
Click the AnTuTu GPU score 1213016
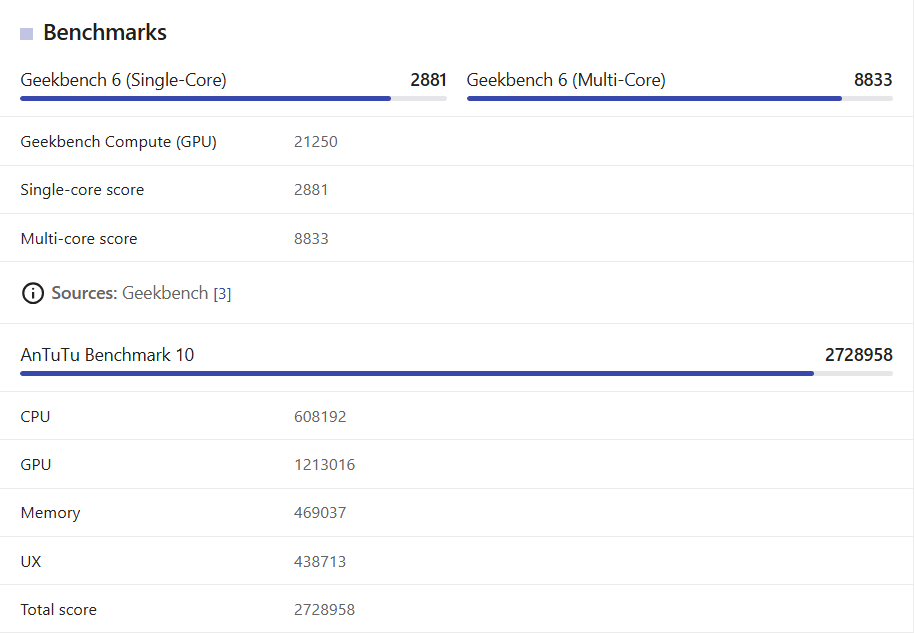[x=325, y=465]
